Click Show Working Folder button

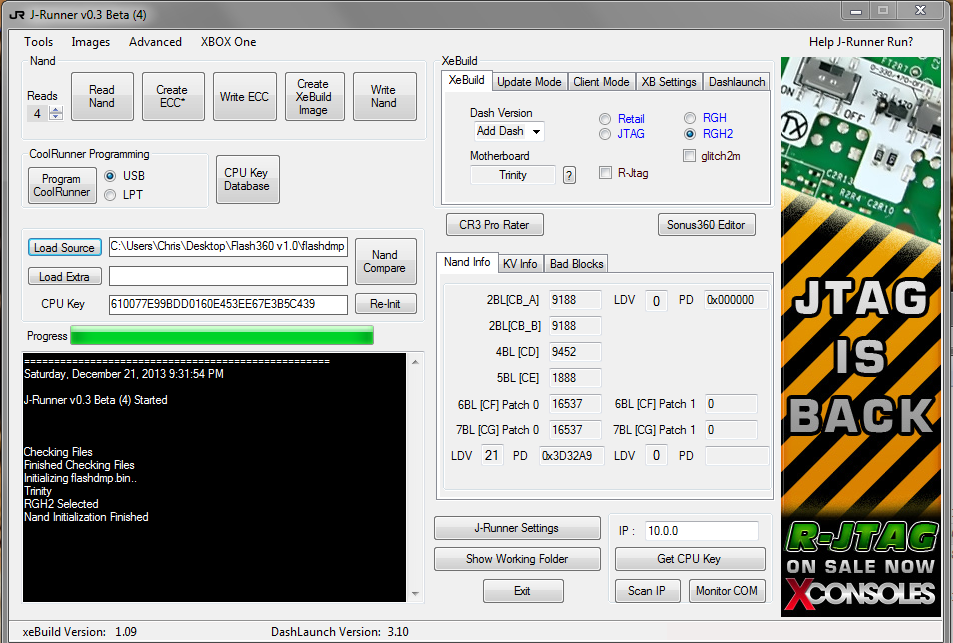(x=517, y=559)
